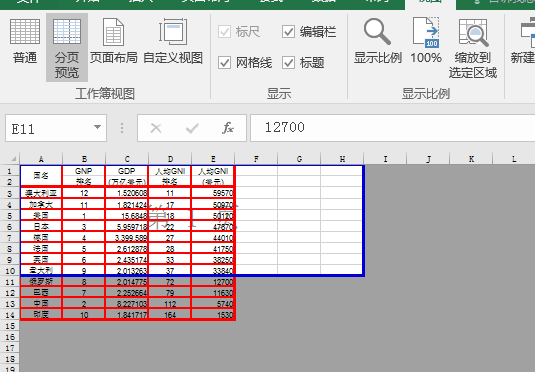Click cell with GDP value 1.520608
The width and height of the screenshot is (535, 372).
coord(127,193)
